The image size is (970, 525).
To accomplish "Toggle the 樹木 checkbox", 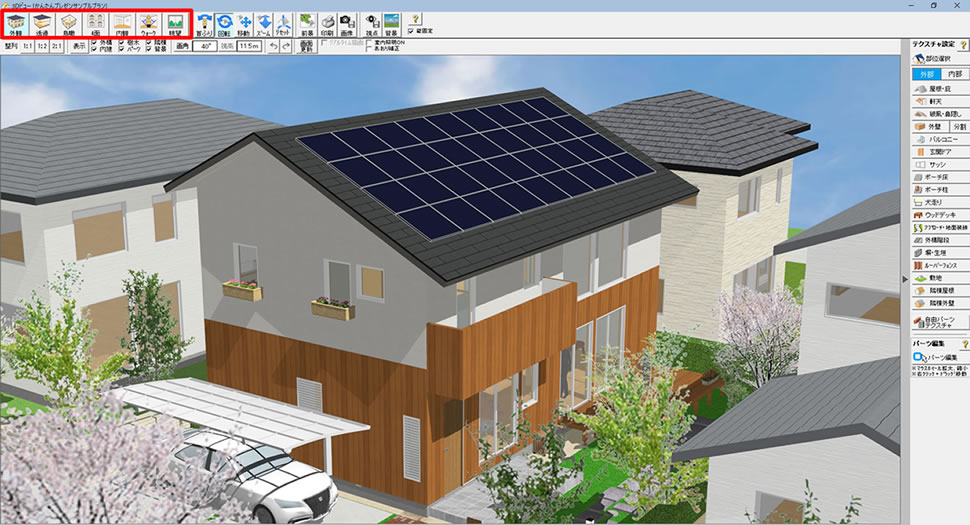I will point(121,43).
